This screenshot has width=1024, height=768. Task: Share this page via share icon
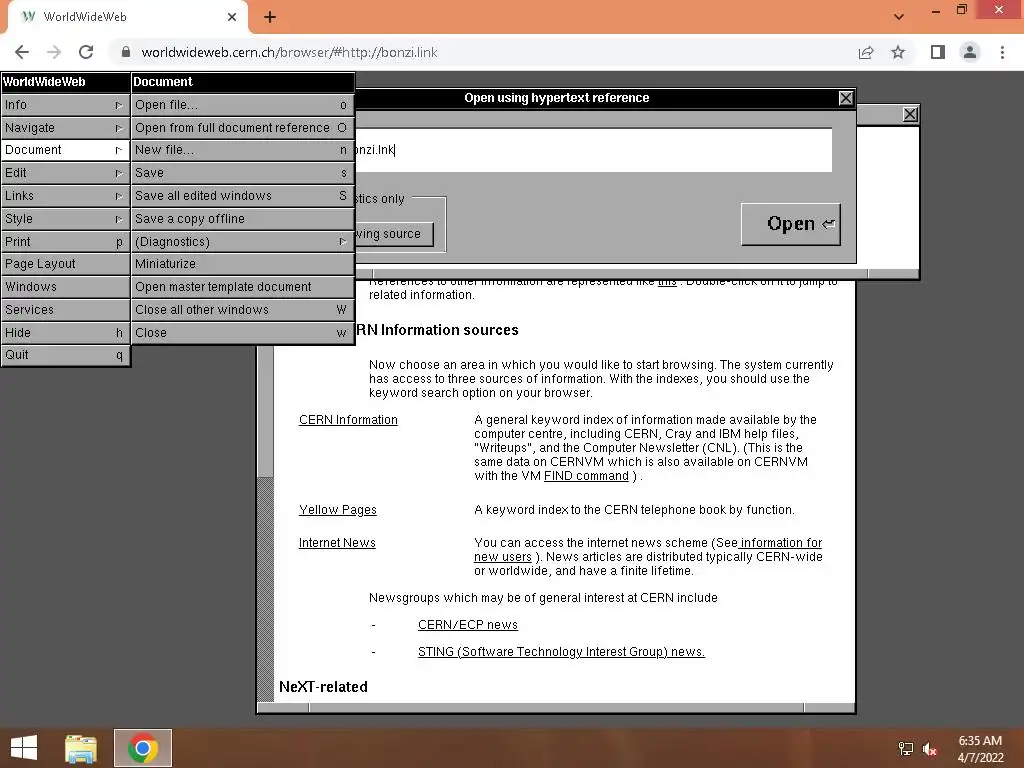click(866, 52)
